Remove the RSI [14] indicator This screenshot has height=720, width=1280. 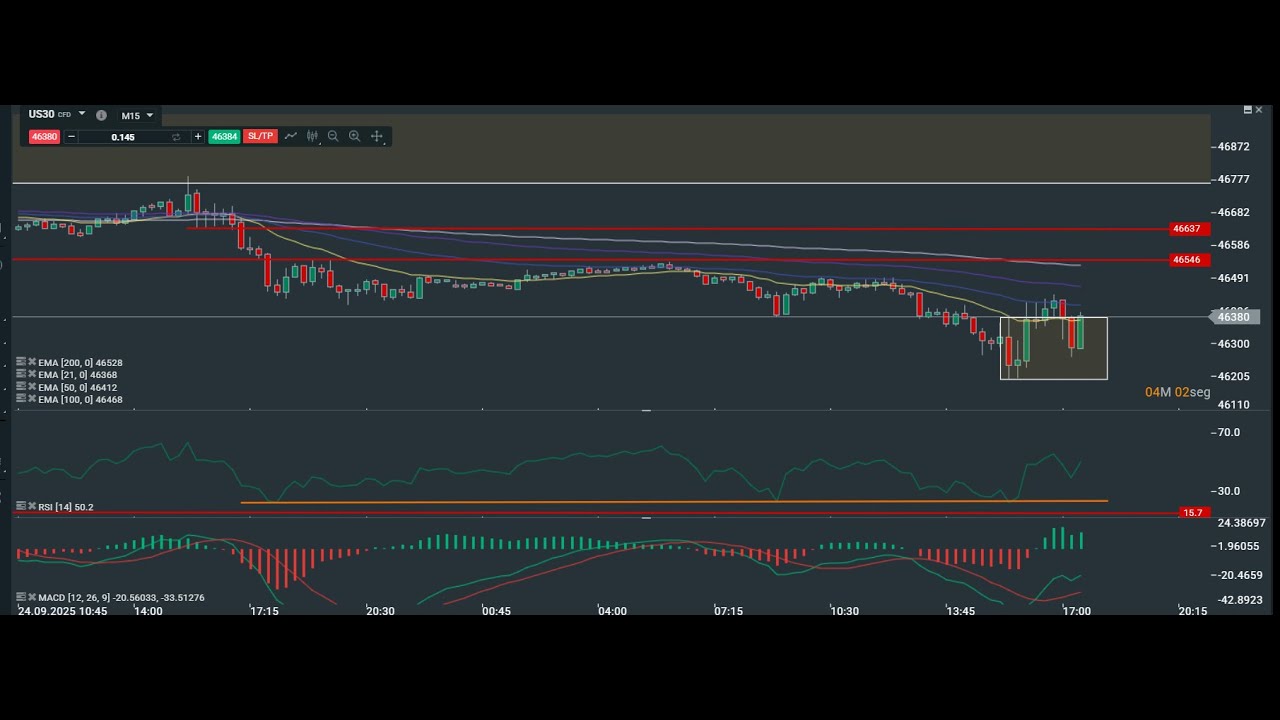(32, 507)
